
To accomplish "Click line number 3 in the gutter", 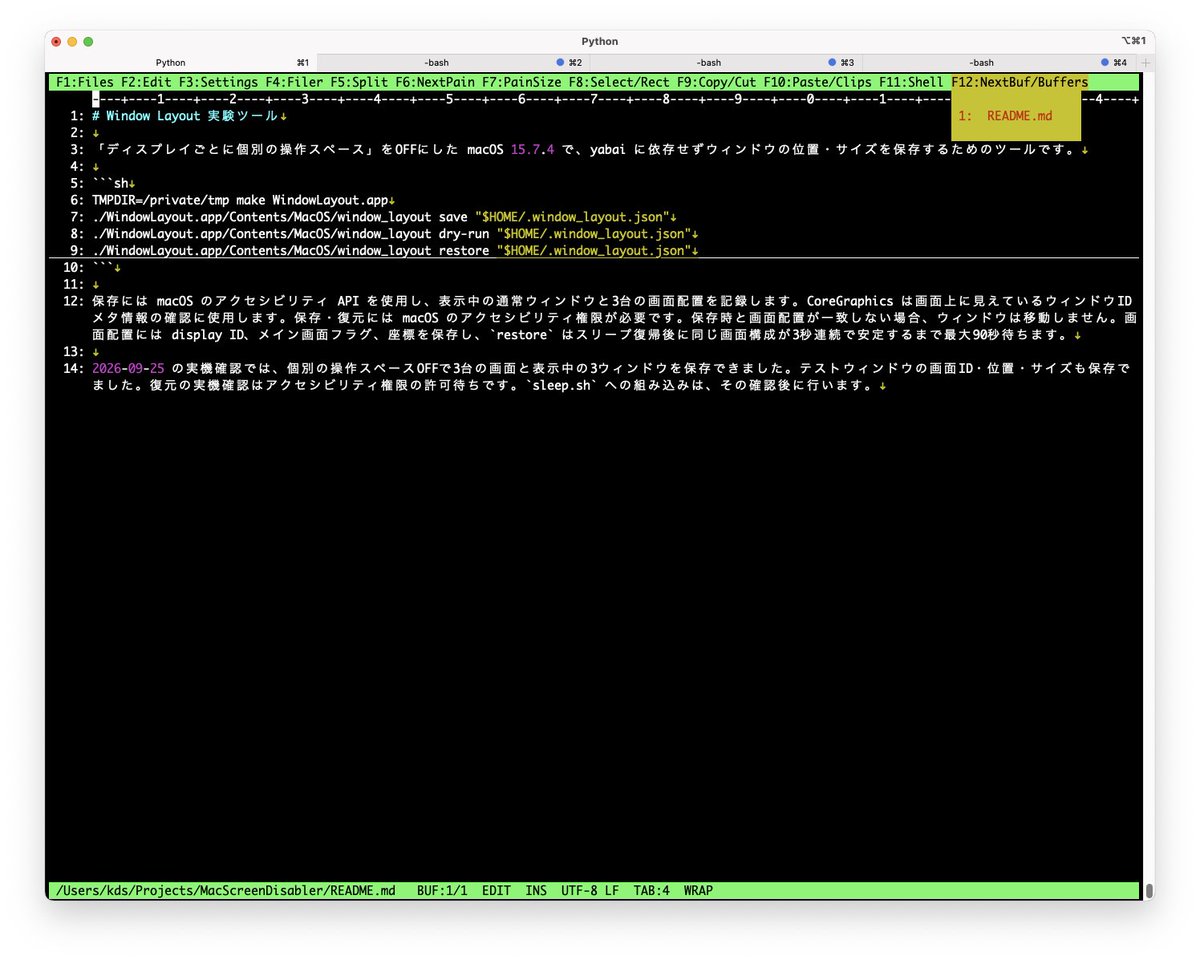I will [75, 150].
